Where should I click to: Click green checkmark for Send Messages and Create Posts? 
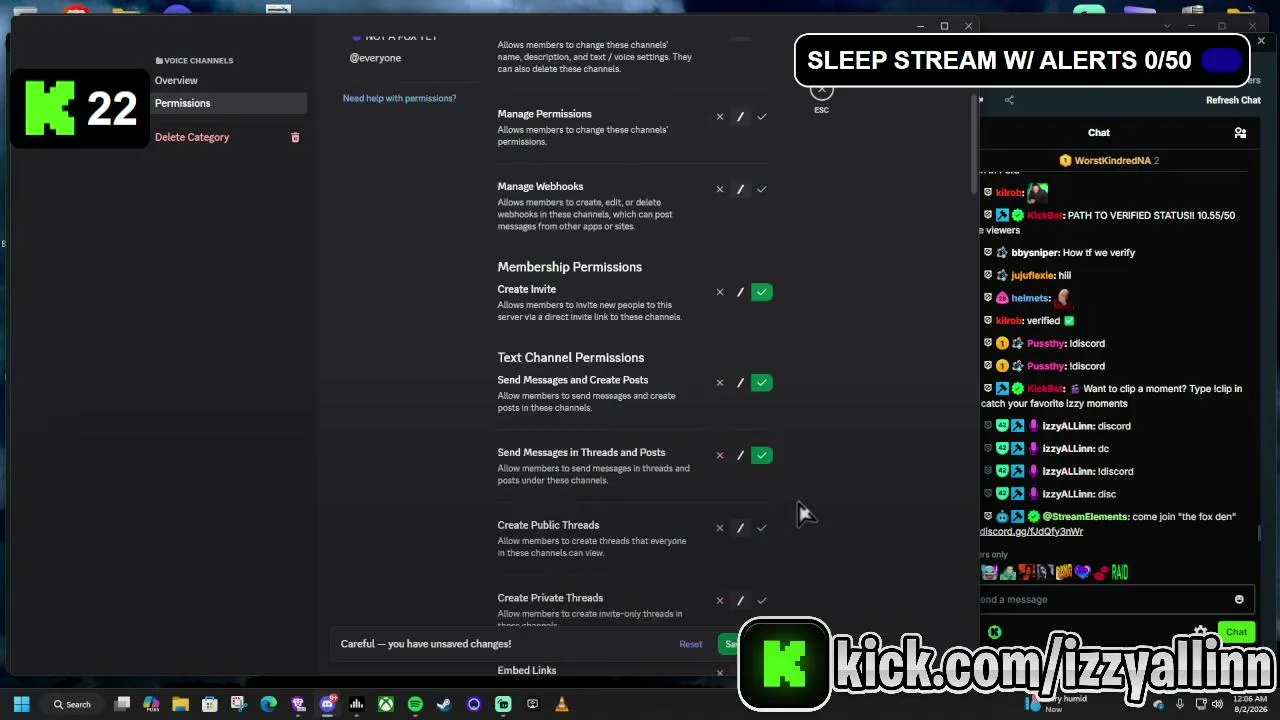(762, 383)
